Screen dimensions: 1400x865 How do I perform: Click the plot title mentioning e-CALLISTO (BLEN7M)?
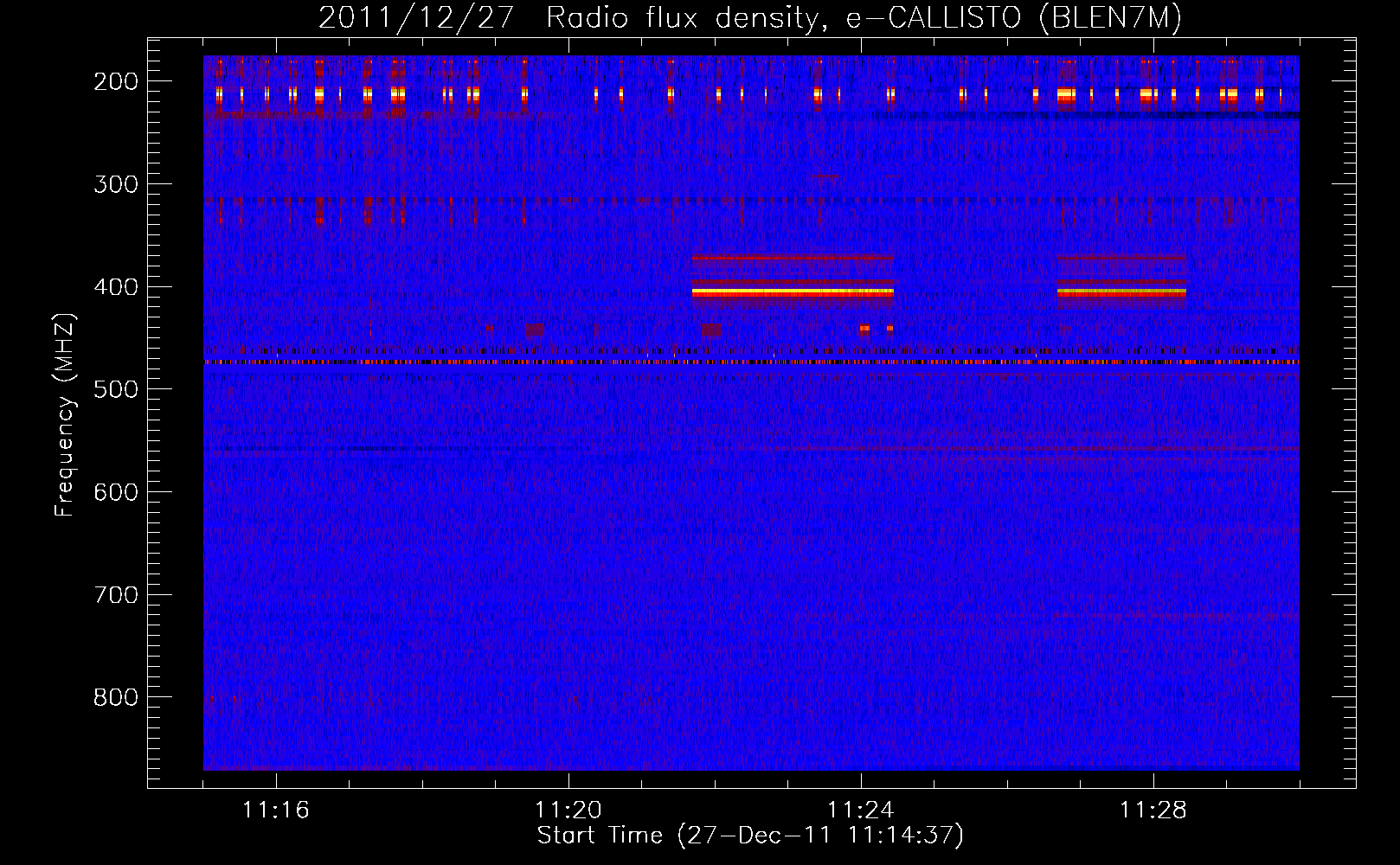click(x=750, y=17)
